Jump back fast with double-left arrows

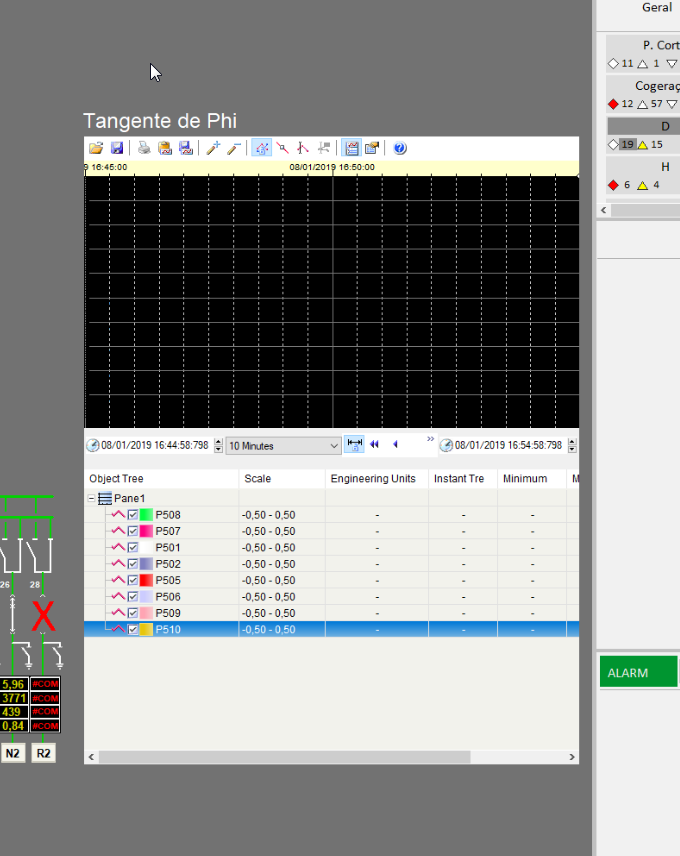click(x=374, y=444)
